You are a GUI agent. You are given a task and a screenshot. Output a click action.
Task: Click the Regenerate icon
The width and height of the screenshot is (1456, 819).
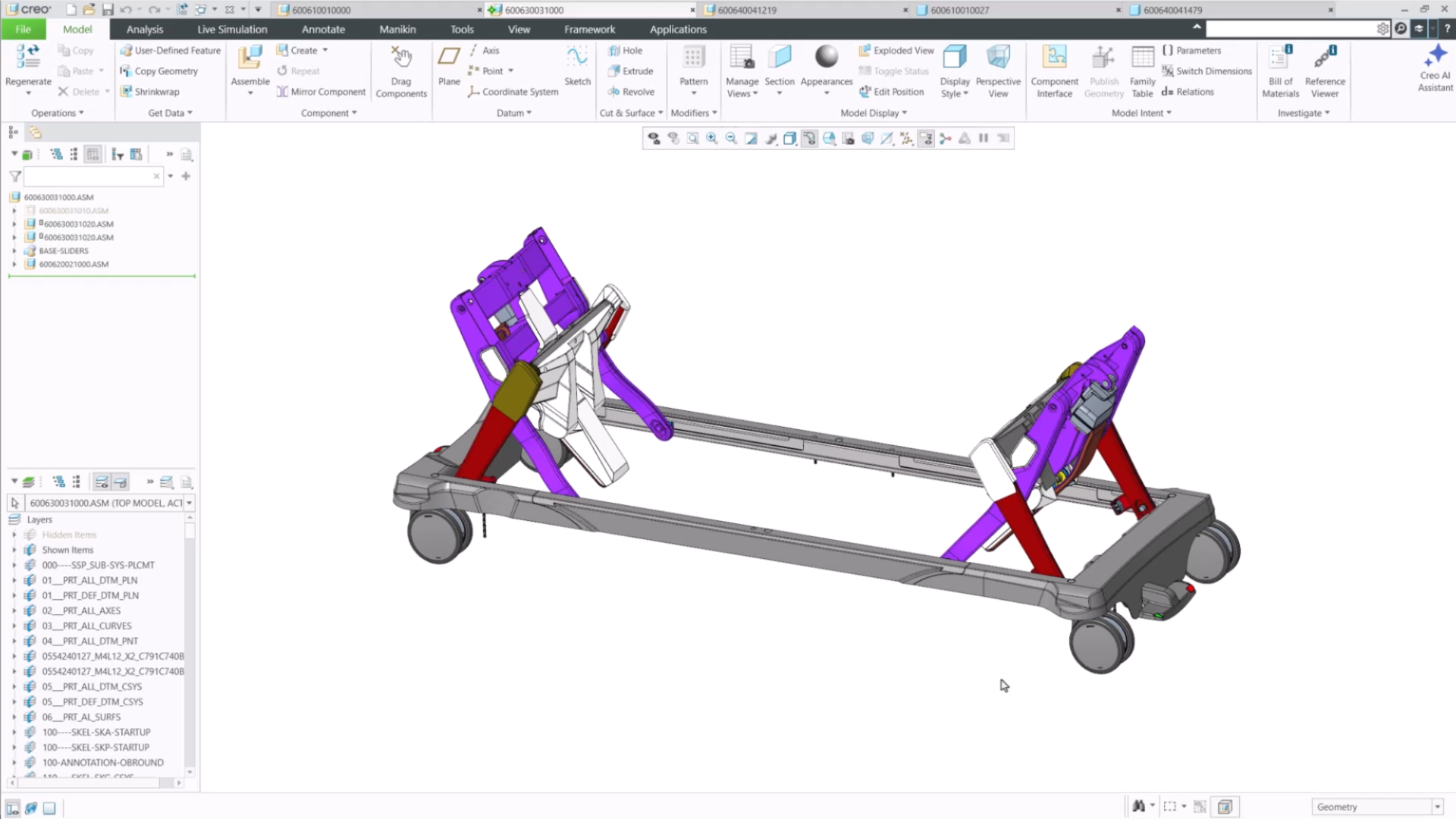pyautogui.click(x=28, y=58)
